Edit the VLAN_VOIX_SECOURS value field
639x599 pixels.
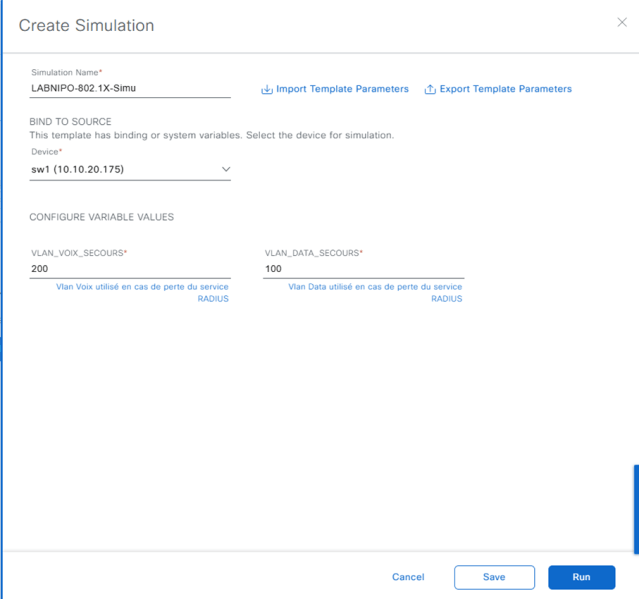click(130, 269)
